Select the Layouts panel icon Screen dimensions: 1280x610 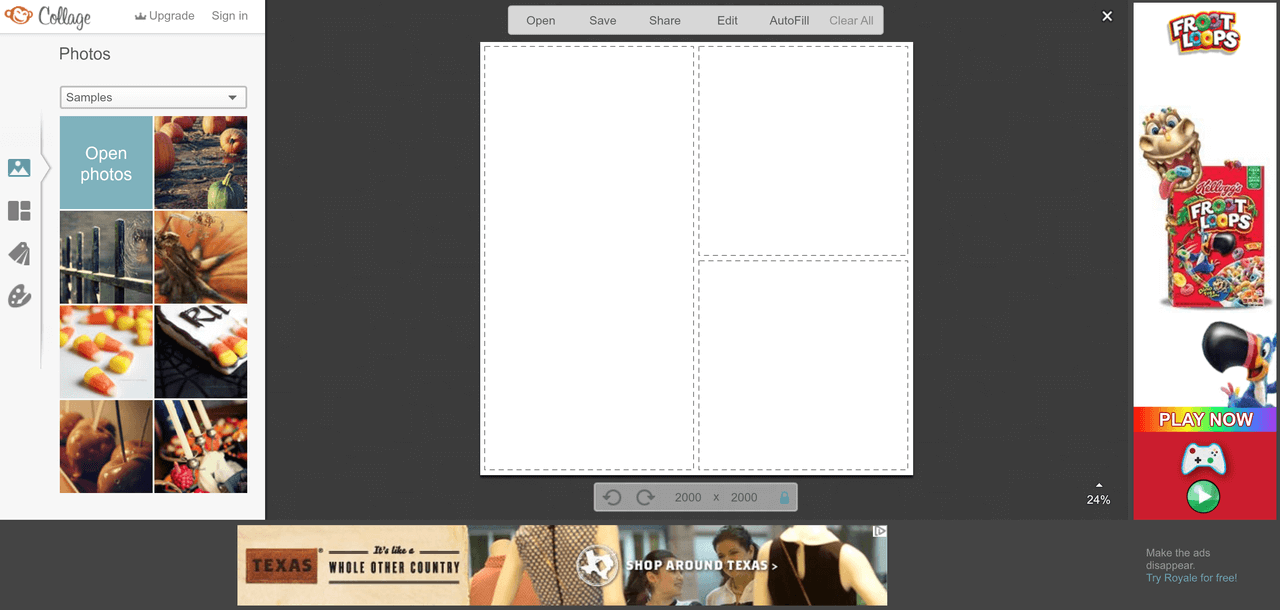pyautogui.click(x=20, y=211)
